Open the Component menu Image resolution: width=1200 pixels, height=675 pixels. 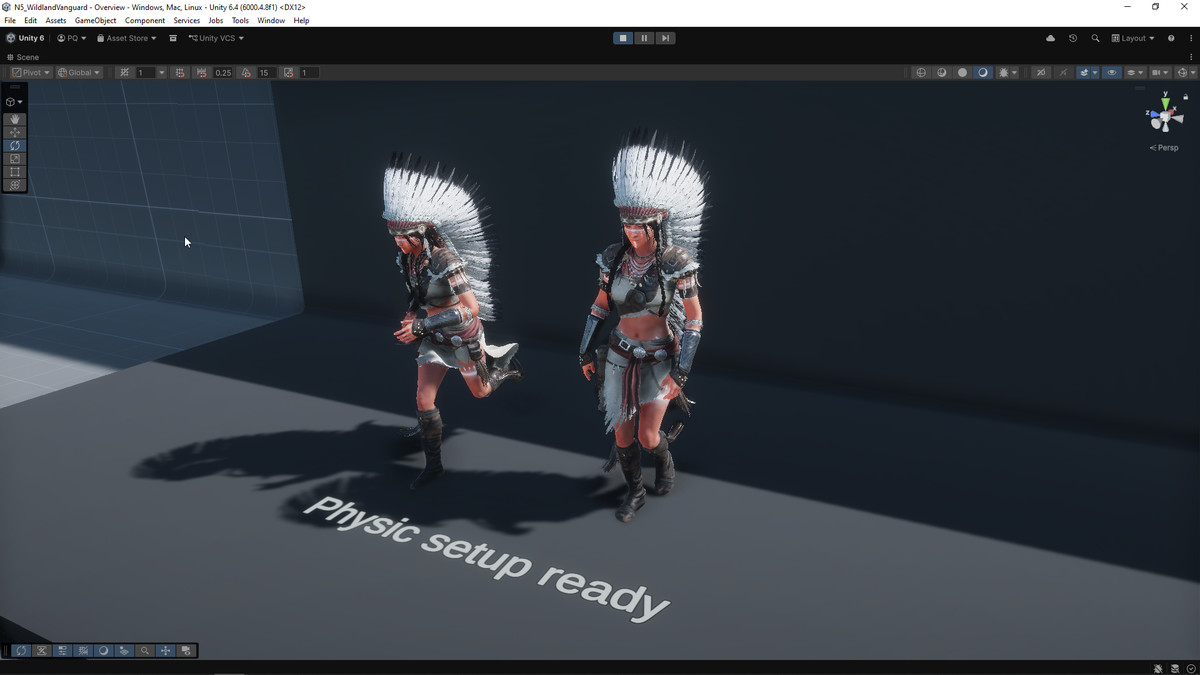145,20
